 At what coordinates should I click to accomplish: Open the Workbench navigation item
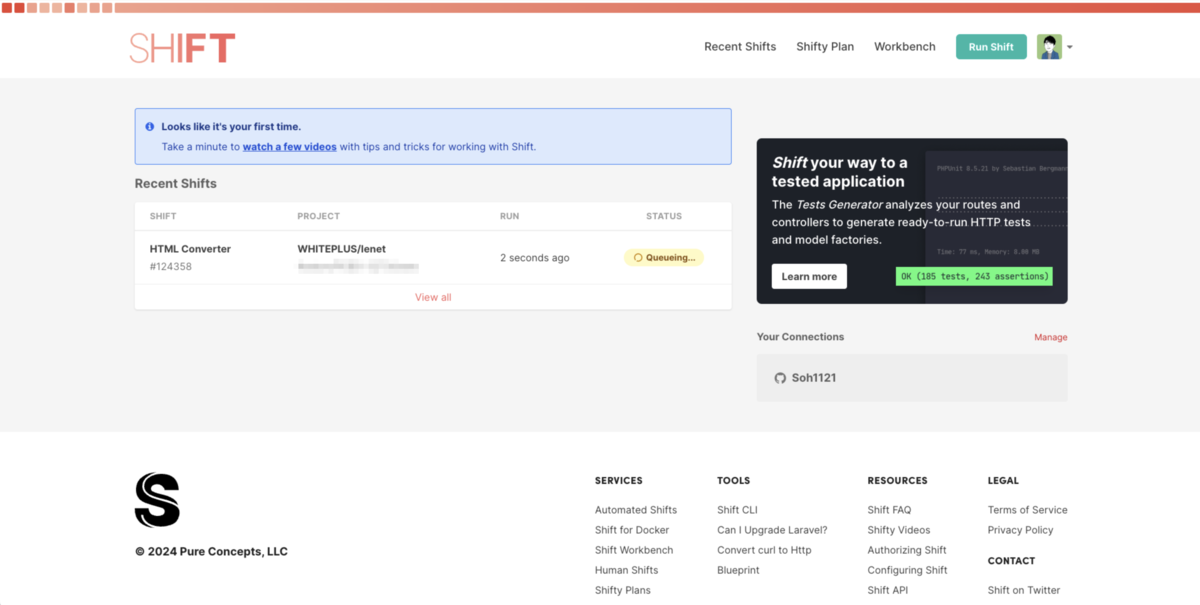[905, 47]
